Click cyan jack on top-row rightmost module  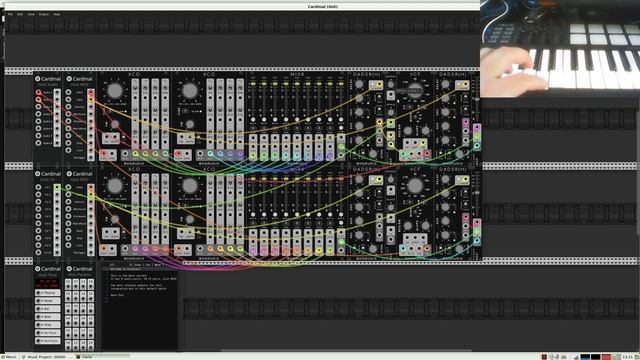pos(477,145)
